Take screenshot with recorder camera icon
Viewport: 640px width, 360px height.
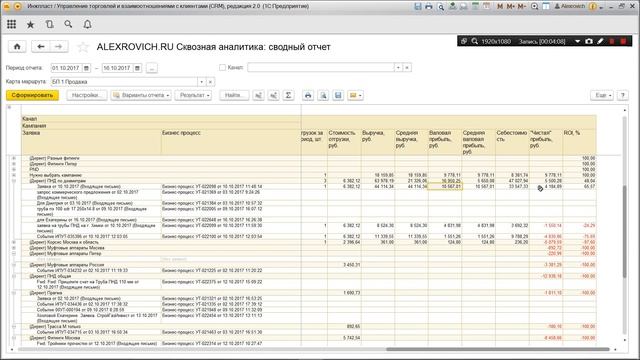coord(589,41)
